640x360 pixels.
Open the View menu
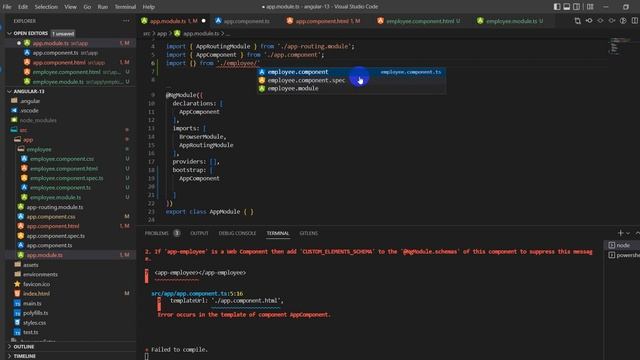pos(70,7)
